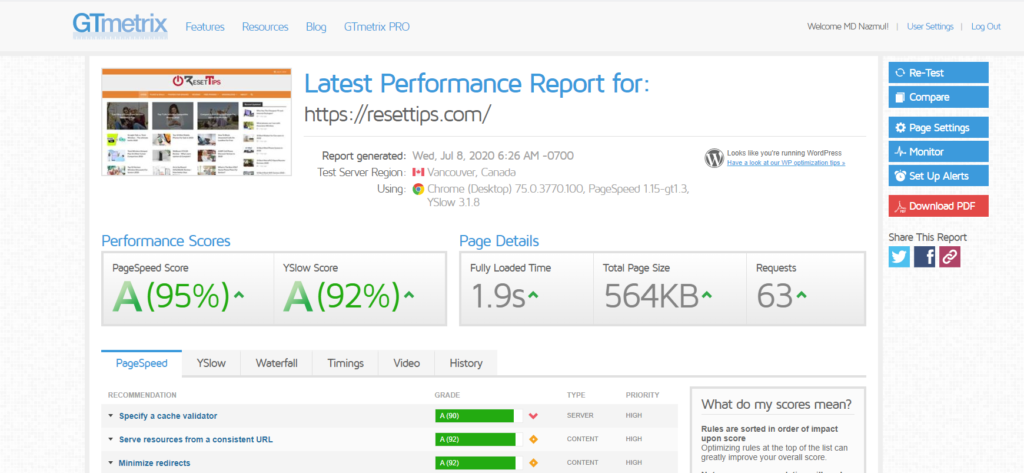
Task: Click PageSpeed Score A(95%) value
Action: point(171,296)
